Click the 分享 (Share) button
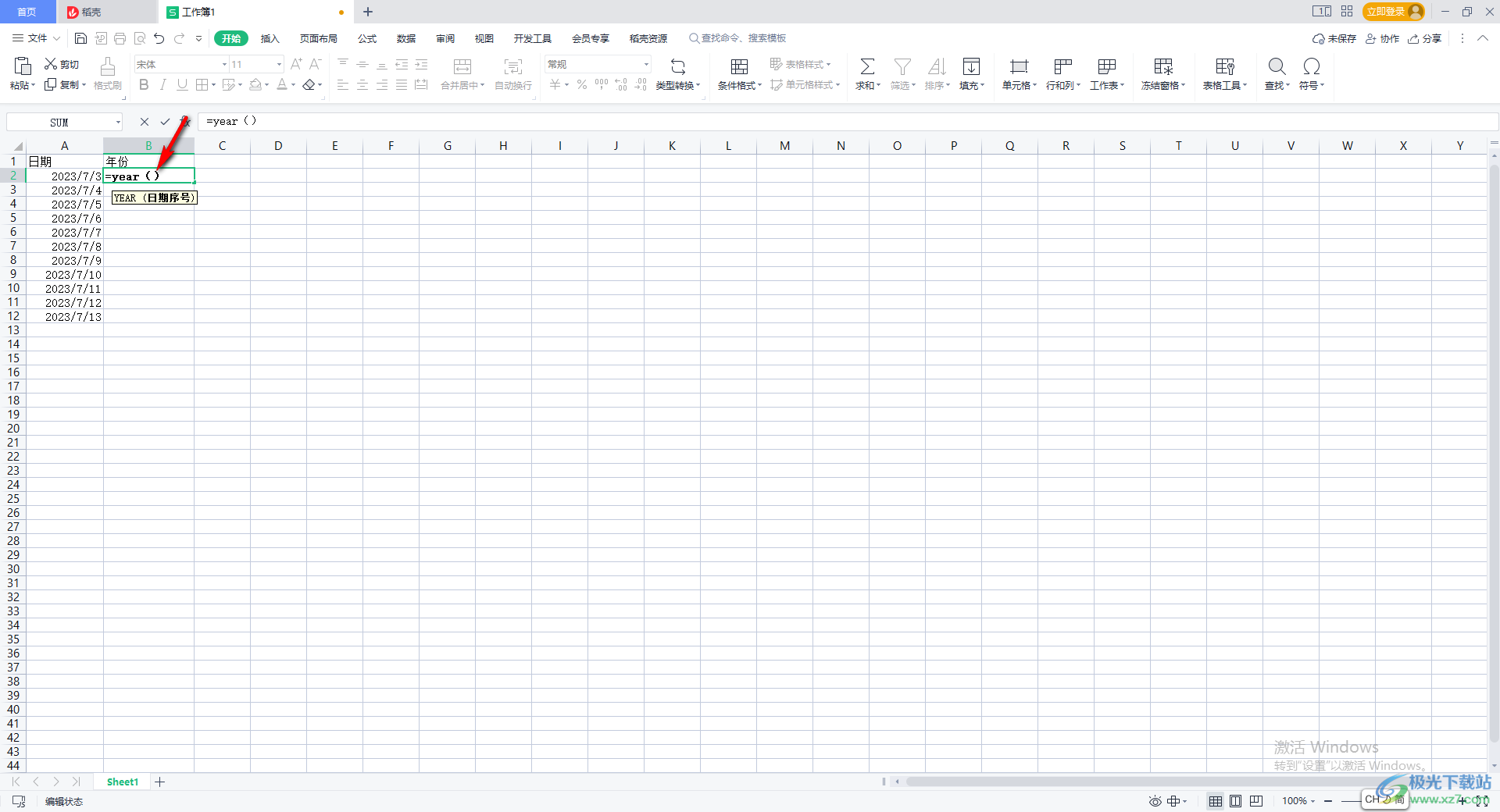This screenshot has width=1500, height=812. click(1424, 38)
